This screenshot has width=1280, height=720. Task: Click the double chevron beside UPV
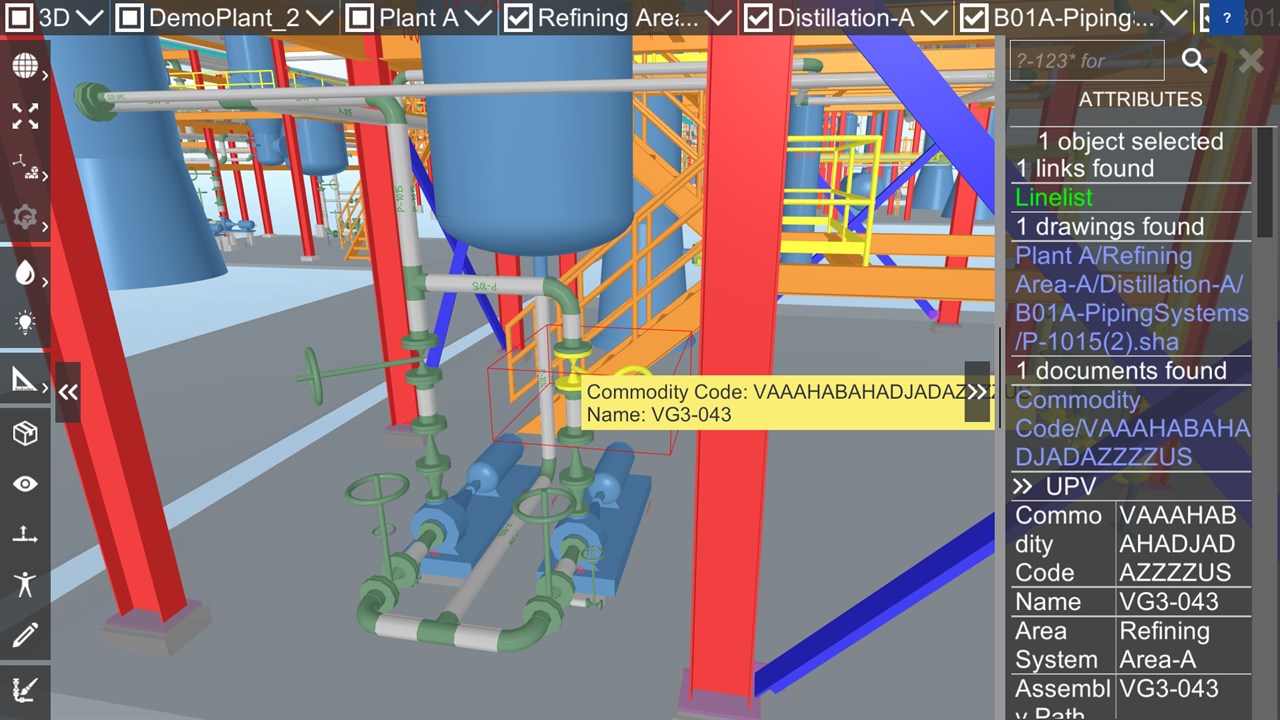[x=1022, y=486]
